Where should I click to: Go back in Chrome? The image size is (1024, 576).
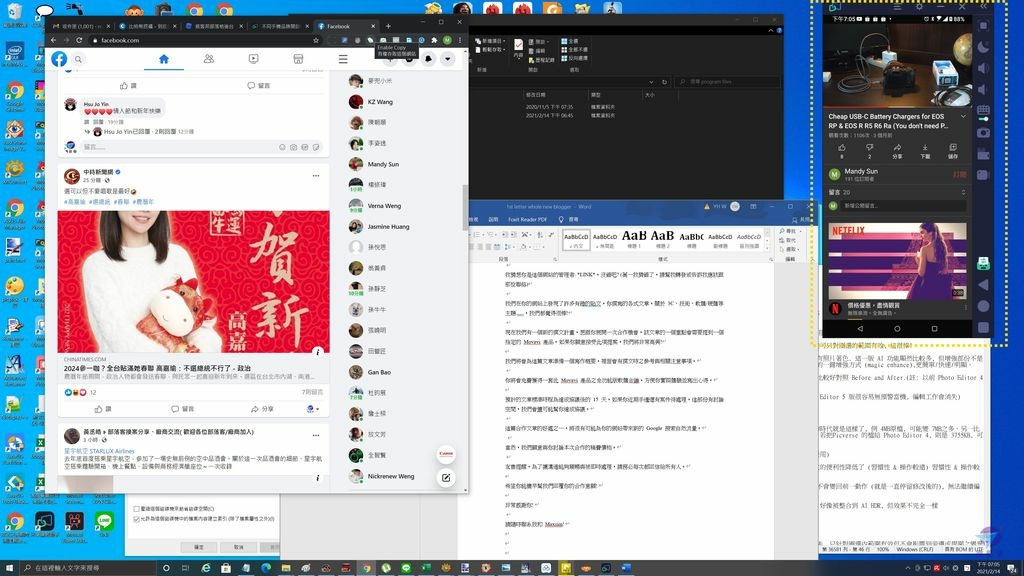tap(54, 40)
